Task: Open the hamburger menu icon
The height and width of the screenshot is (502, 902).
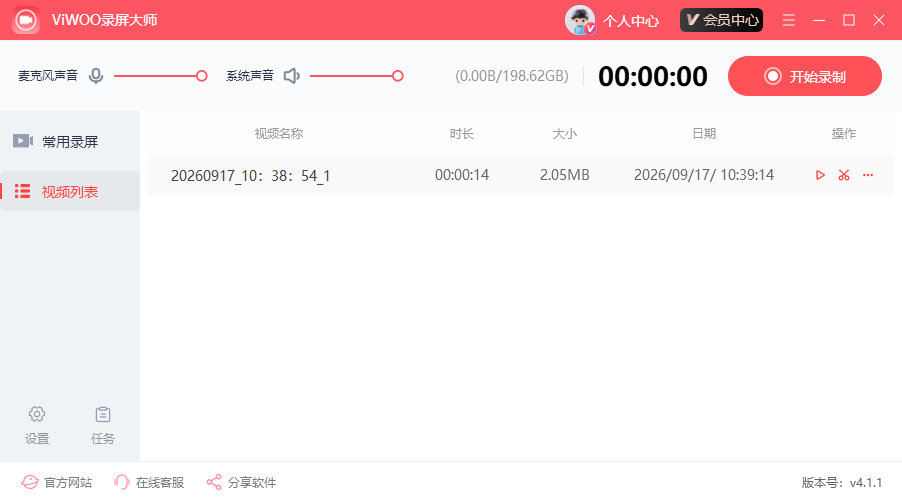Action: click(x=789, y=20)
